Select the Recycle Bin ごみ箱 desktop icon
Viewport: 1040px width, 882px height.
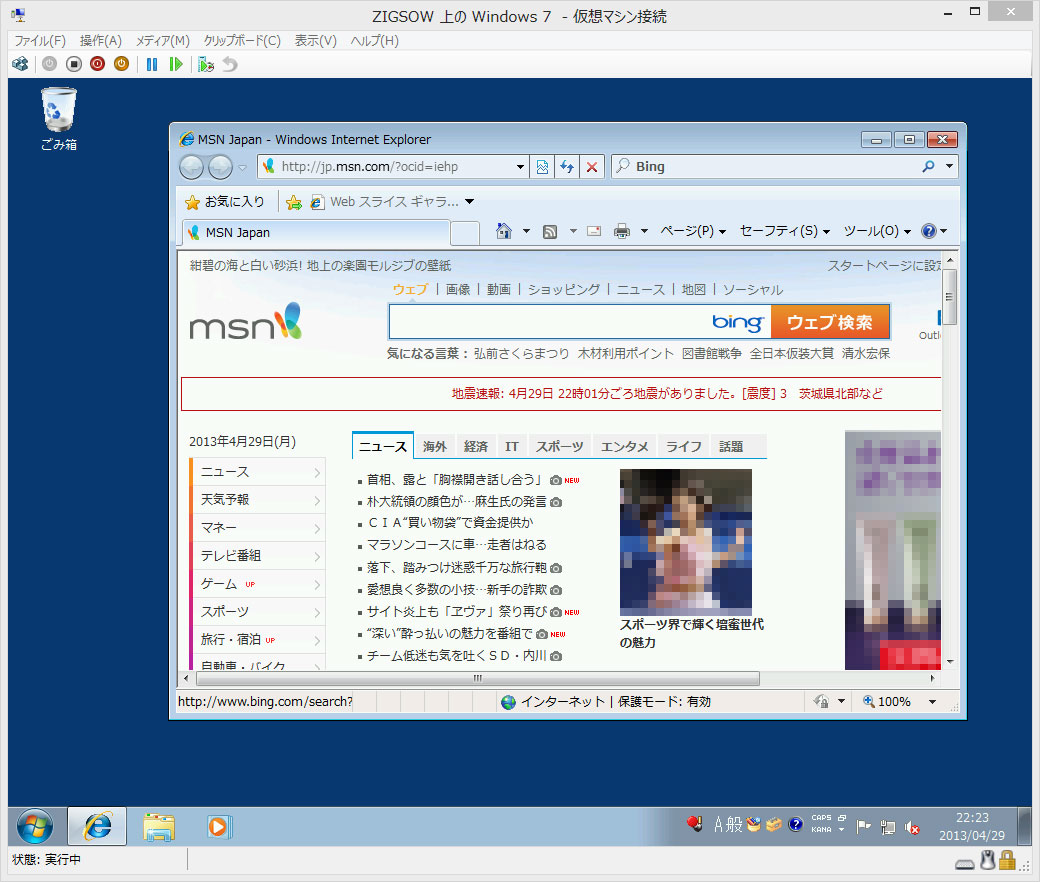(59, 119)
